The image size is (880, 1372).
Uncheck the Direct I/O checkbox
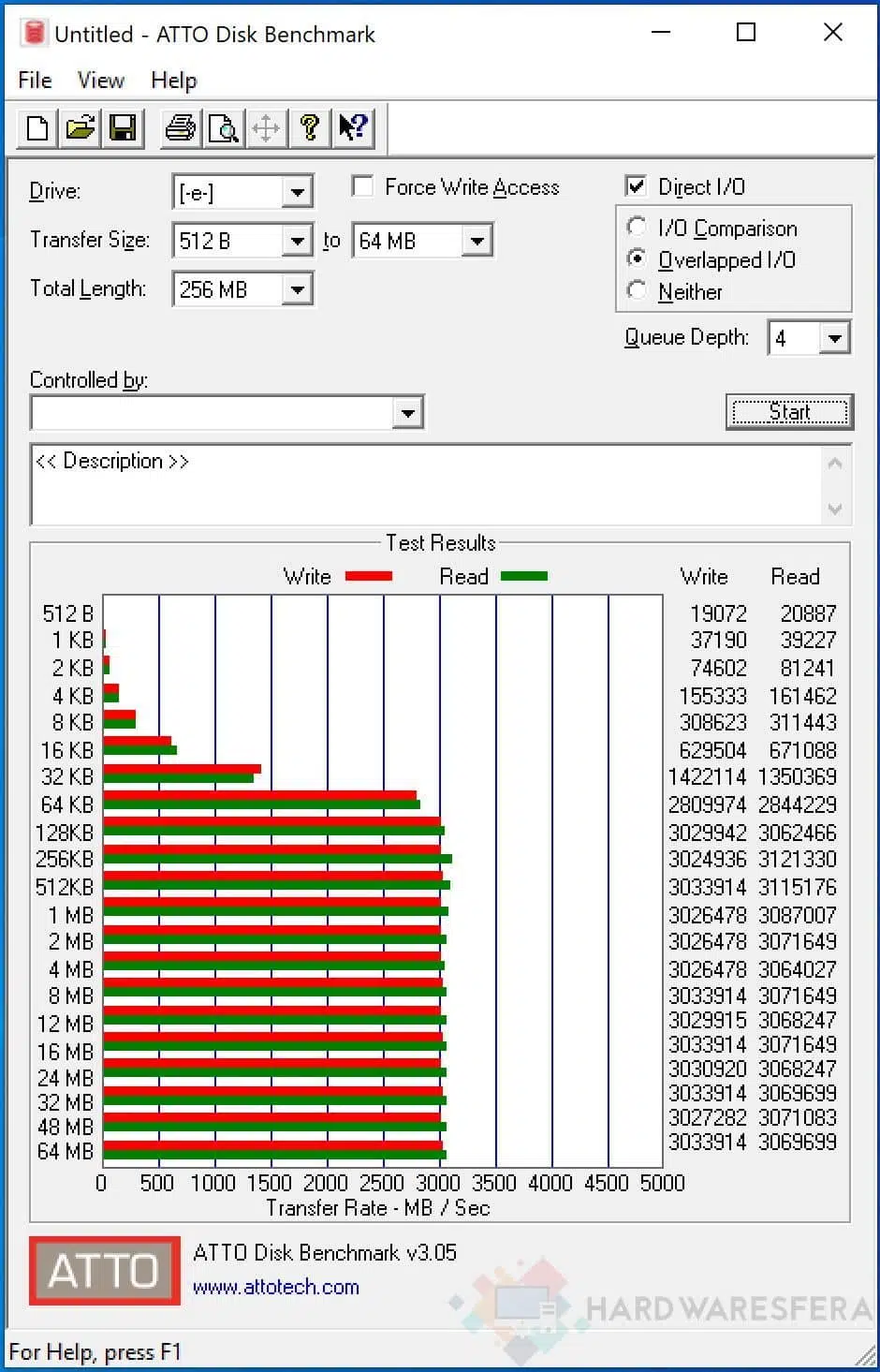[636, 186]
